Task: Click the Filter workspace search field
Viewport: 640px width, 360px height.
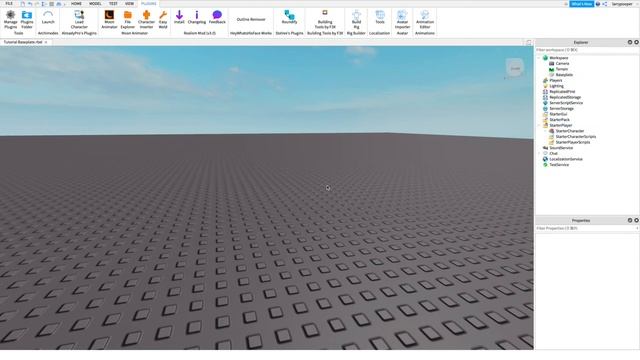Action: pyautogui.click(x=587, y=50)
